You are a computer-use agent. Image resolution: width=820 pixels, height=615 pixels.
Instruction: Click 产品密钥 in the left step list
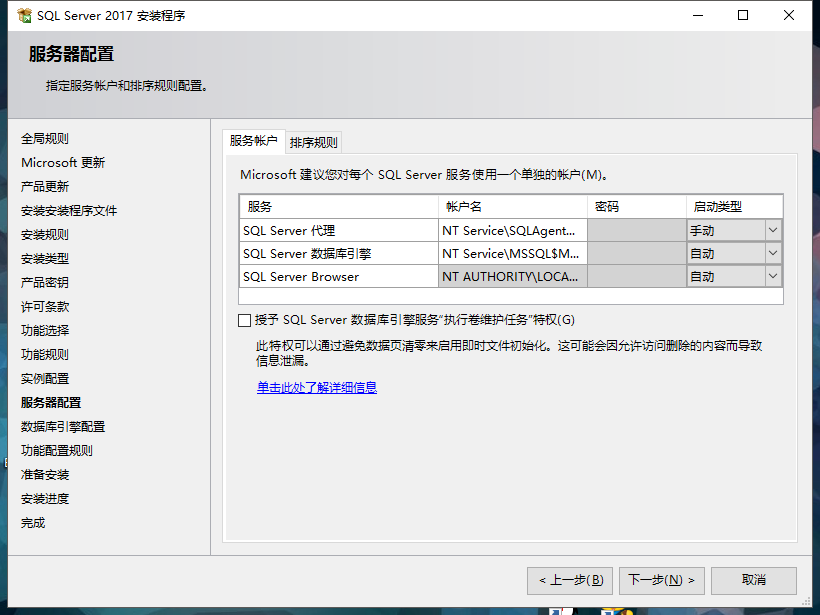pyautogui.click(x=44, y=282)
